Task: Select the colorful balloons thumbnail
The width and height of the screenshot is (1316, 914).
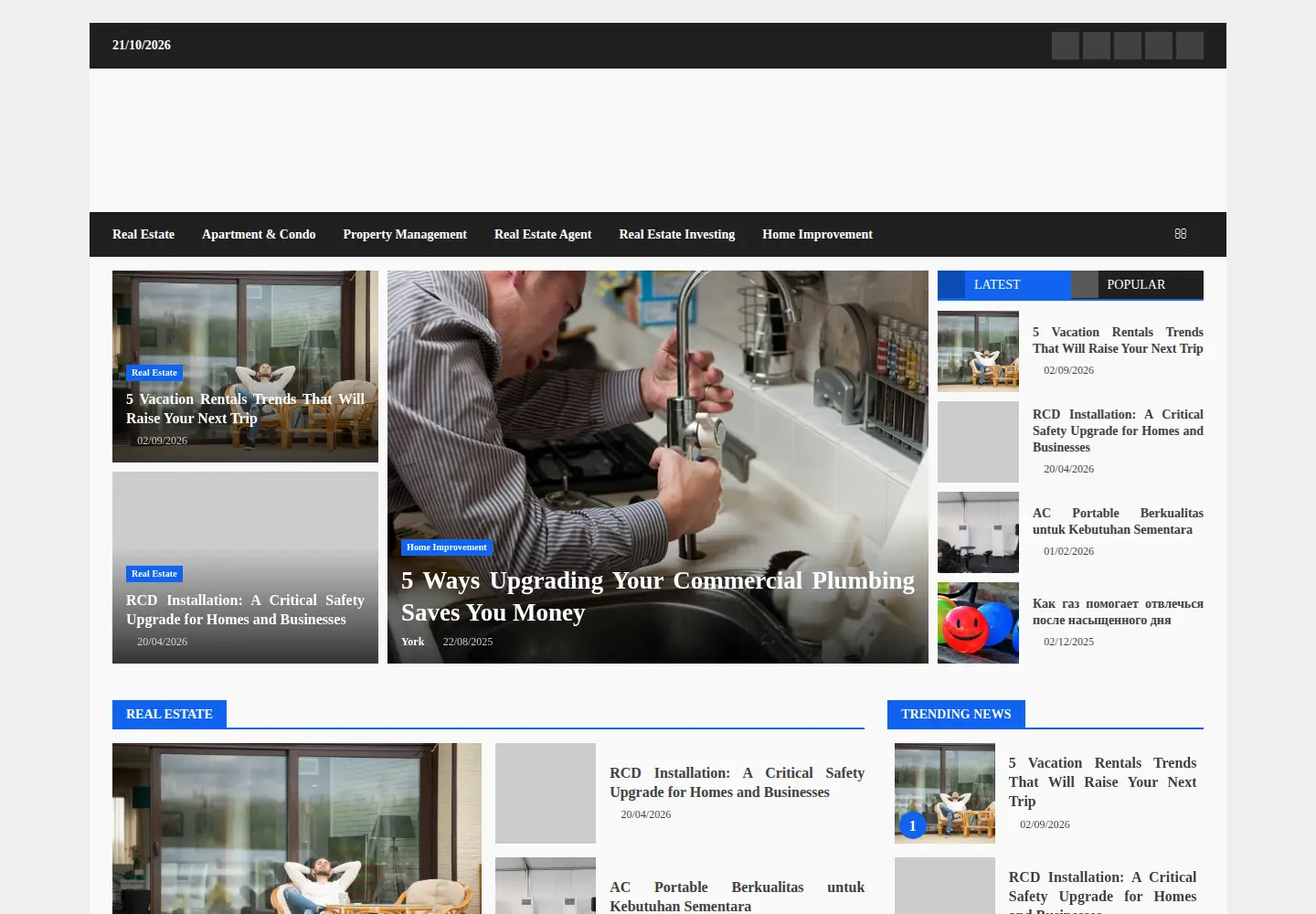Action: [978, 622]
